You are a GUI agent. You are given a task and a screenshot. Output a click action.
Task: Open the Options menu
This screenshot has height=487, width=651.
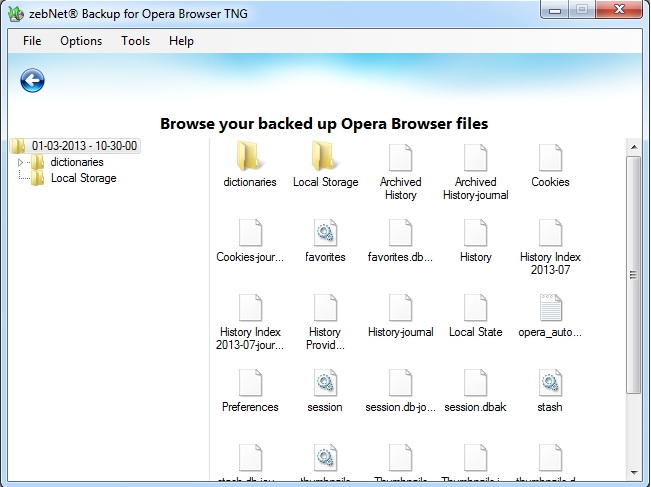click(x=81, y=41)
